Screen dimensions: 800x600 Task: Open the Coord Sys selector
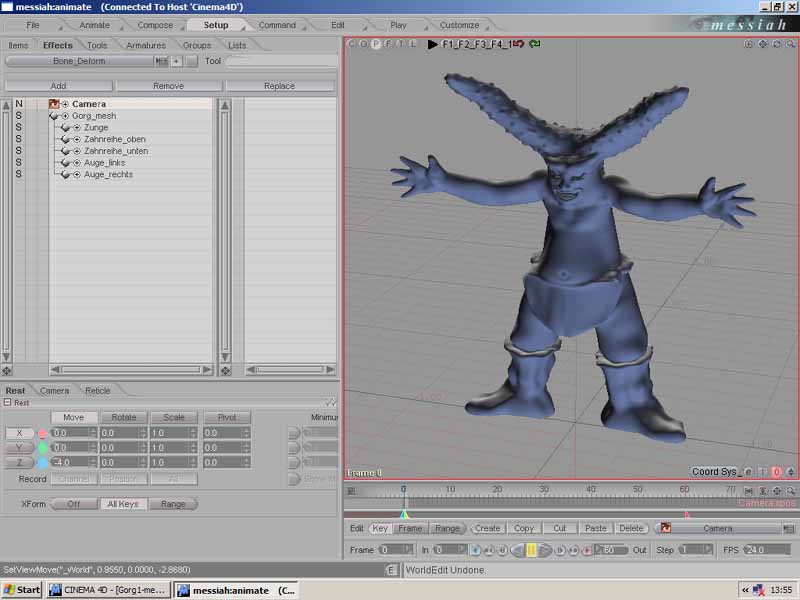[x=714, y=472]
